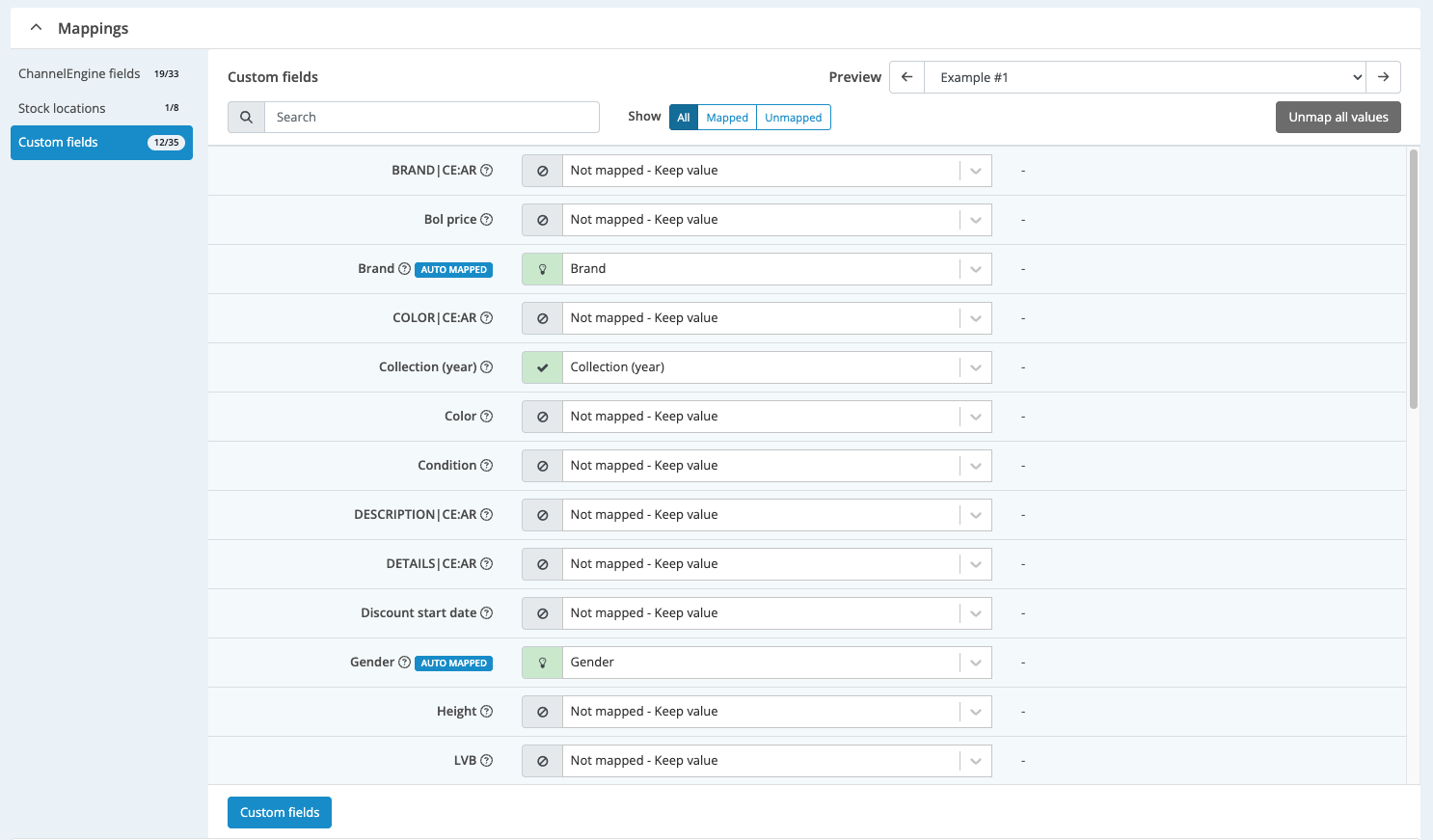The image size is (1433, 840).
Task: Open the COLOR|CE:AR mapping dropdown
Action: 776,318
